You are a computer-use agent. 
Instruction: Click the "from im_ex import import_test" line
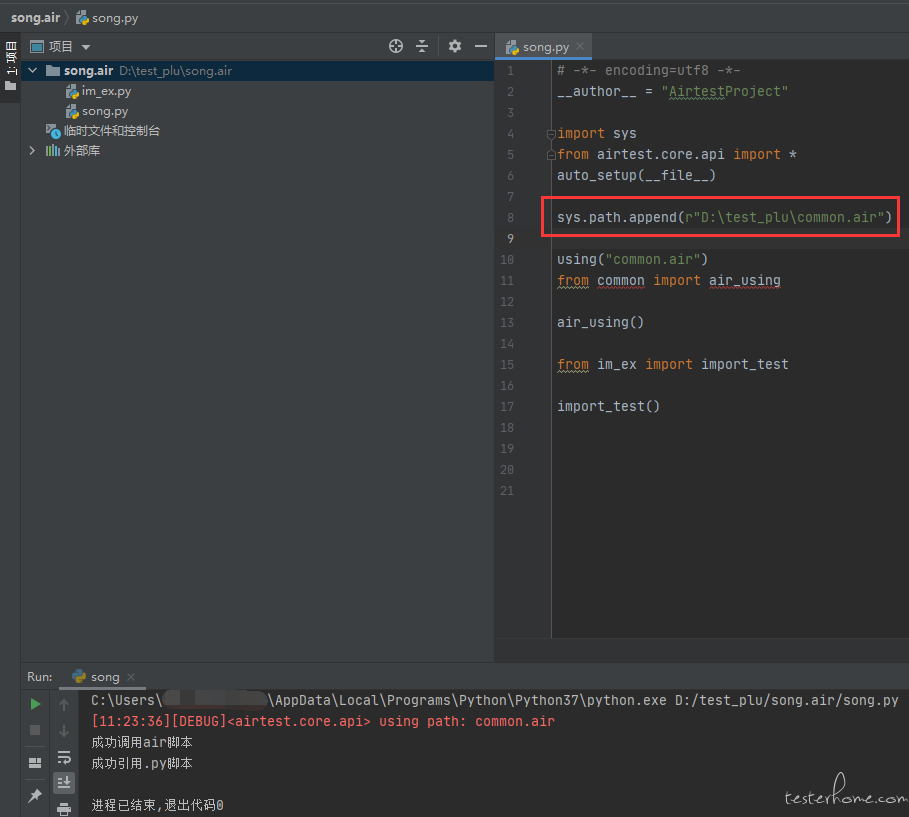tap(672, 365)
